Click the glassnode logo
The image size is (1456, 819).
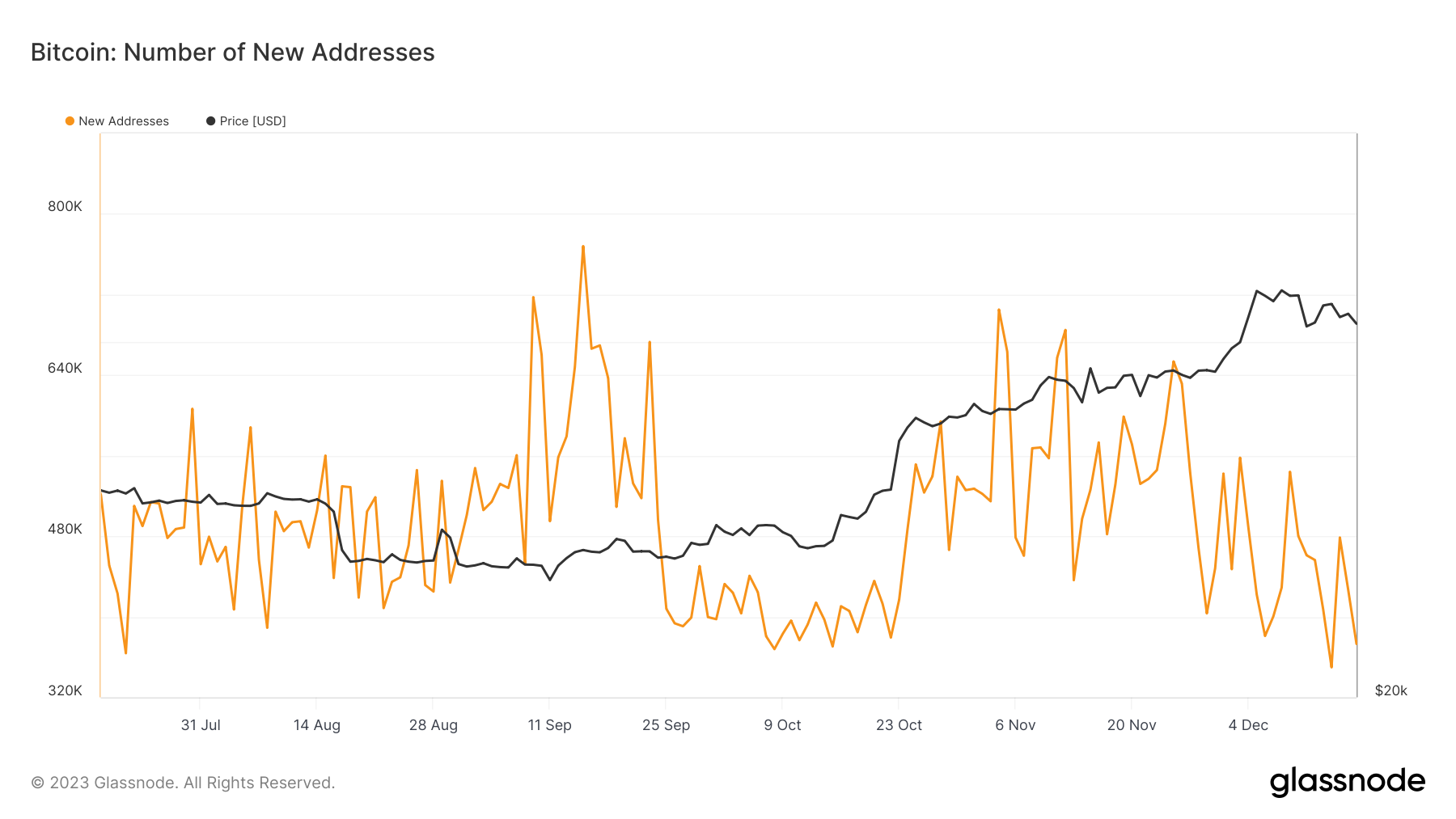(x=1347, y=782)
